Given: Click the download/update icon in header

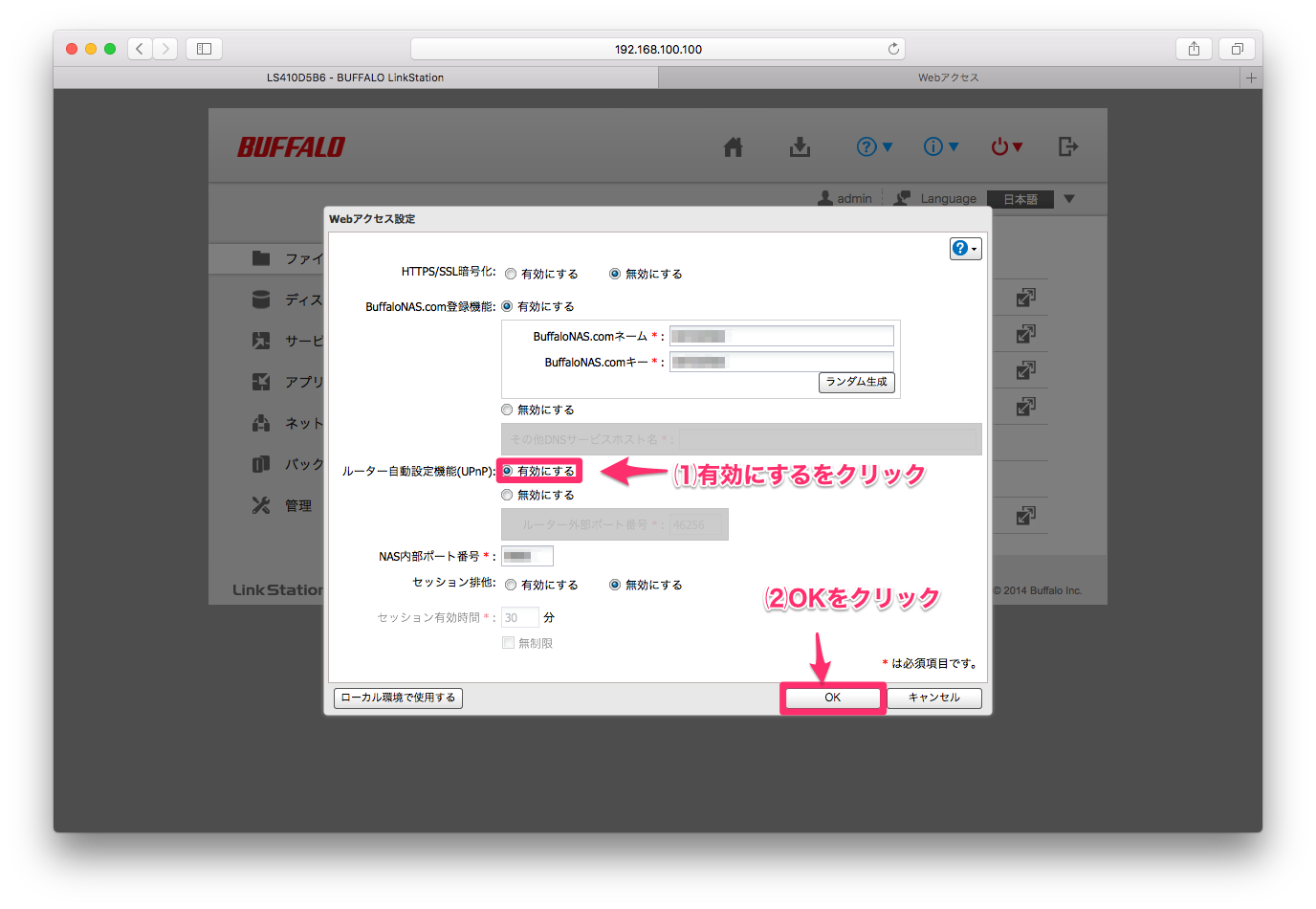Looking at the screenshot, I should [800, 146].
